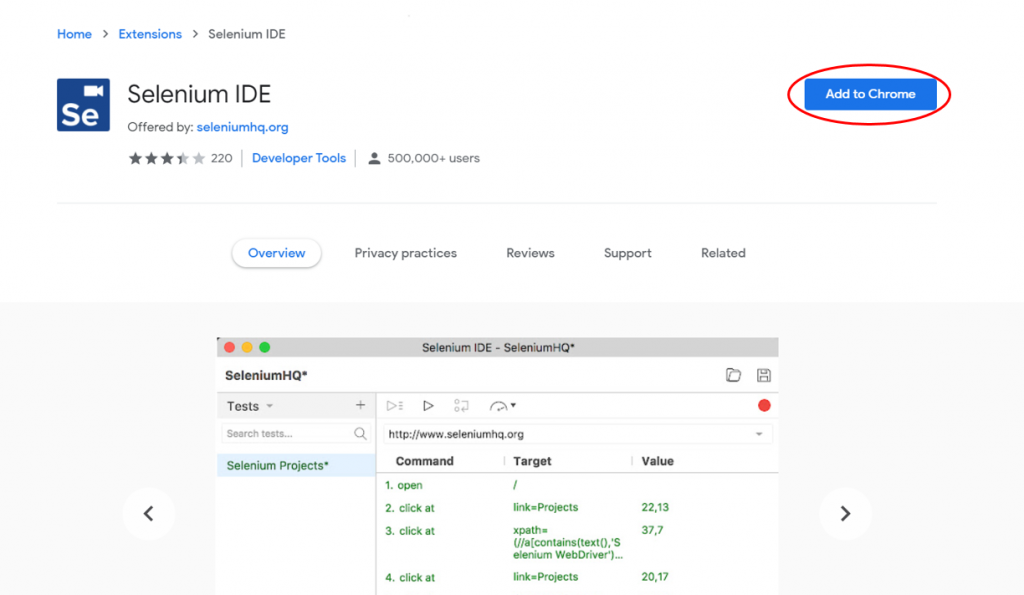Click the red record button
Viewport: 1024px width, 595px height.
764,406
